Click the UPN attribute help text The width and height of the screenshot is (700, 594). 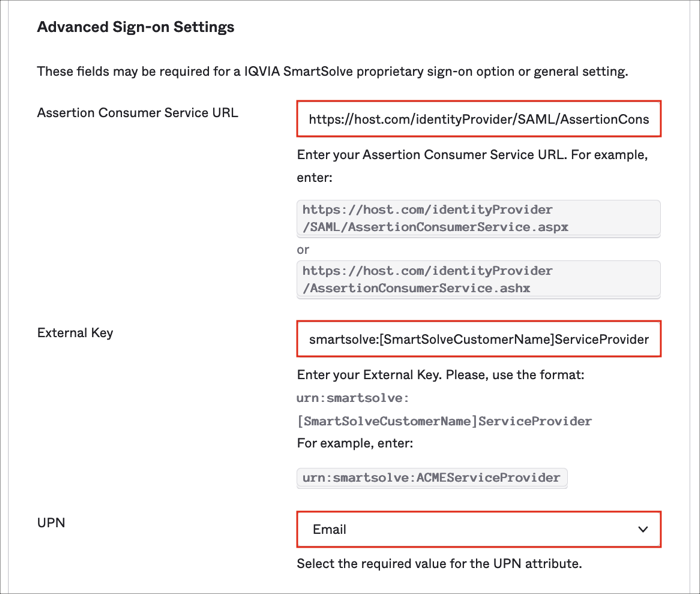439,563
